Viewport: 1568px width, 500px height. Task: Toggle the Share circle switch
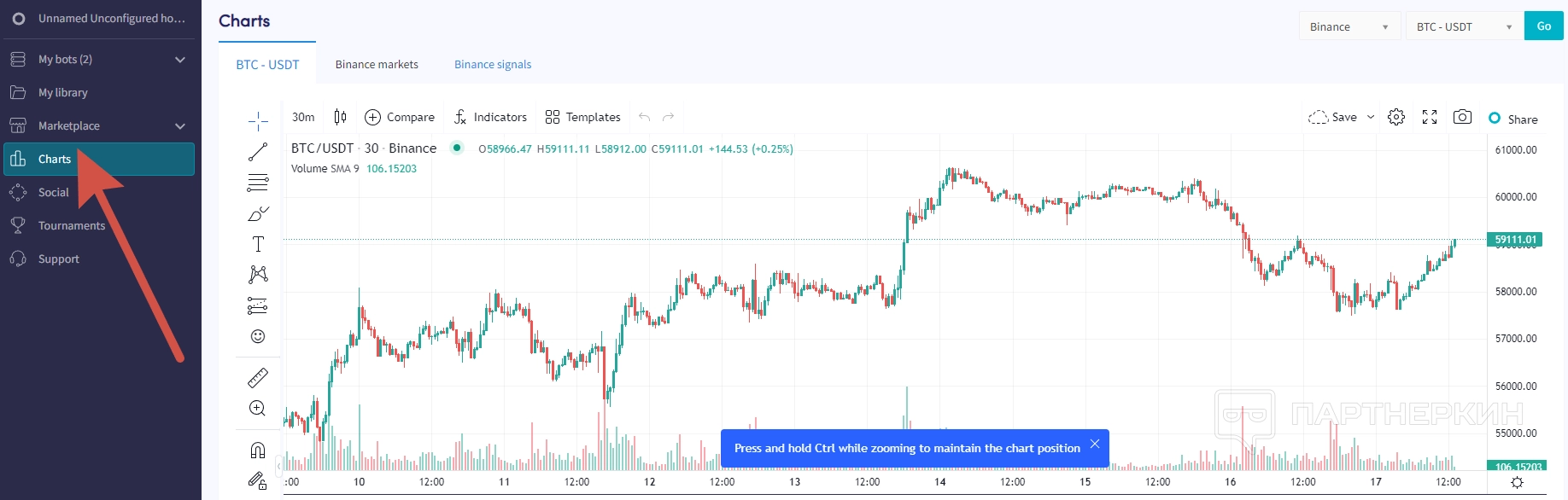(x=1495, y=118)
